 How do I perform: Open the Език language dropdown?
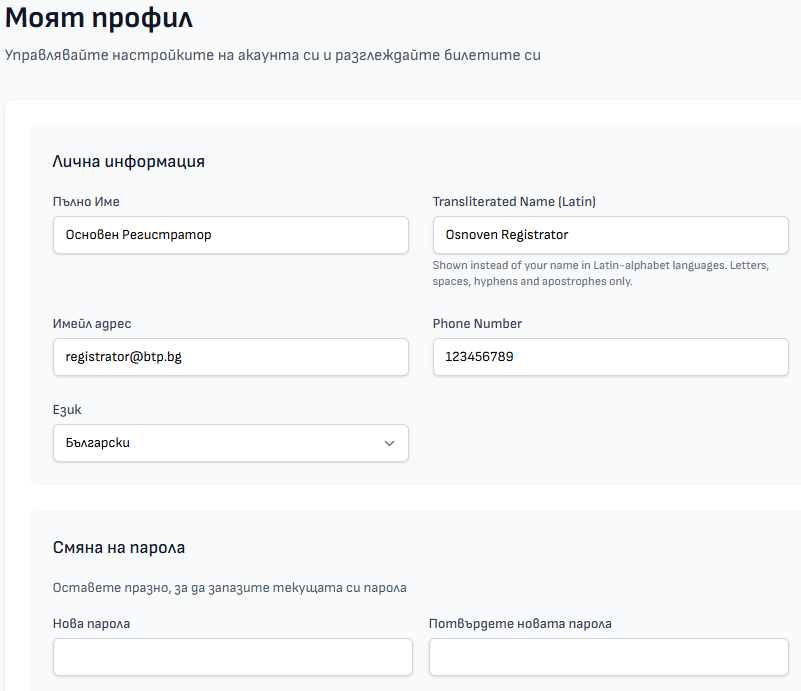(x=230, y=443)
